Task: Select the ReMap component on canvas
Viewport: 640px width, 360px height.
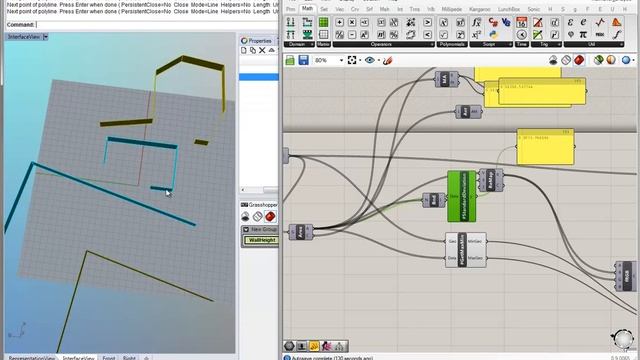Action: click(491, 180)
